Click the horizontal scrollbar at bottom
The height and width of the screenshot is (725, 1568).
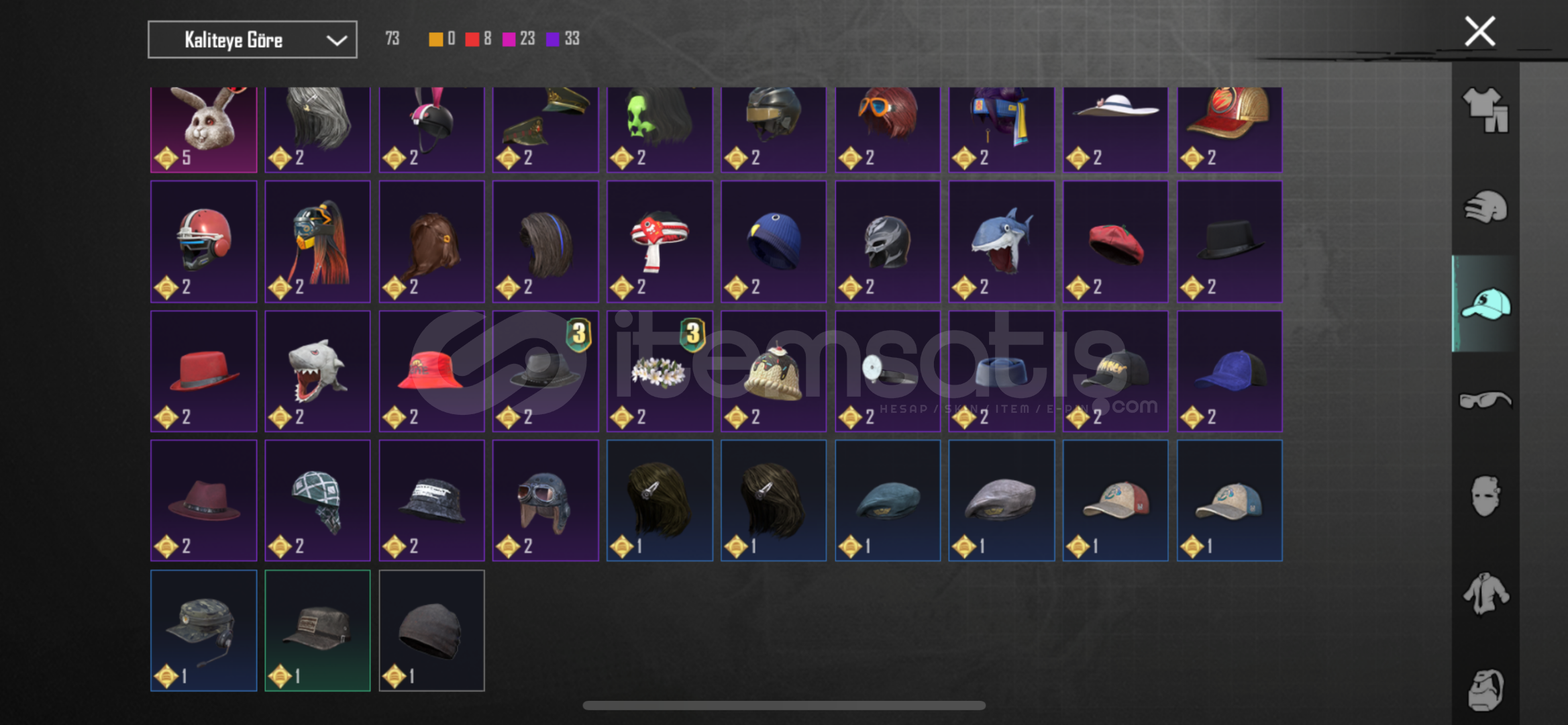click(784, 706)
